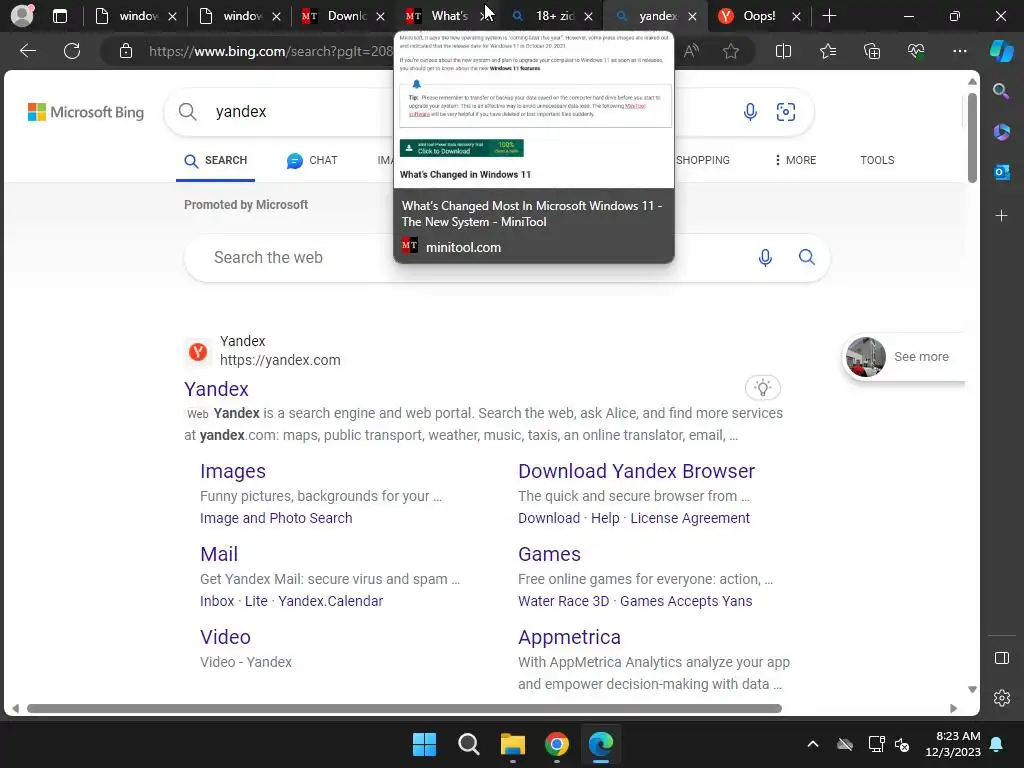This screenshot has height=768, width=1024.
Task: Add a sidebar app with plus
Action: click(x=1001, y=216)
